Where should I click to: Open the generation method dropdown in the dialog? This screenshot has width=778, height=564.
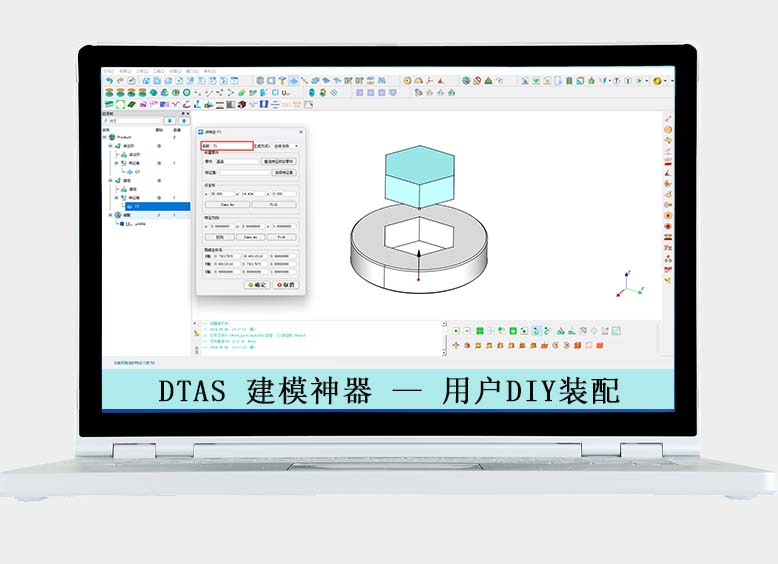tap(285, 146)
